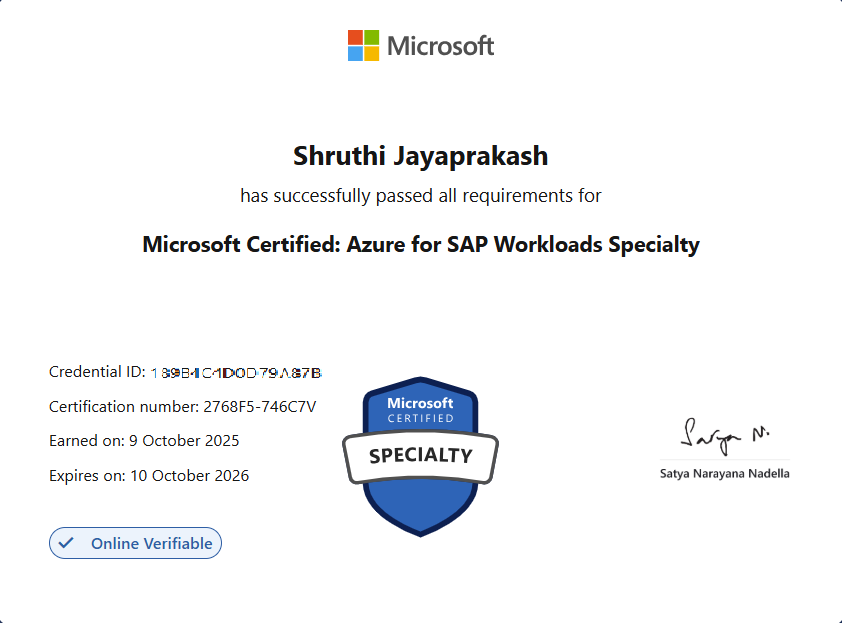Select the Azure for SAP Workloads Specialty title
The image size is (842, 623).
(x=420, y=244)
